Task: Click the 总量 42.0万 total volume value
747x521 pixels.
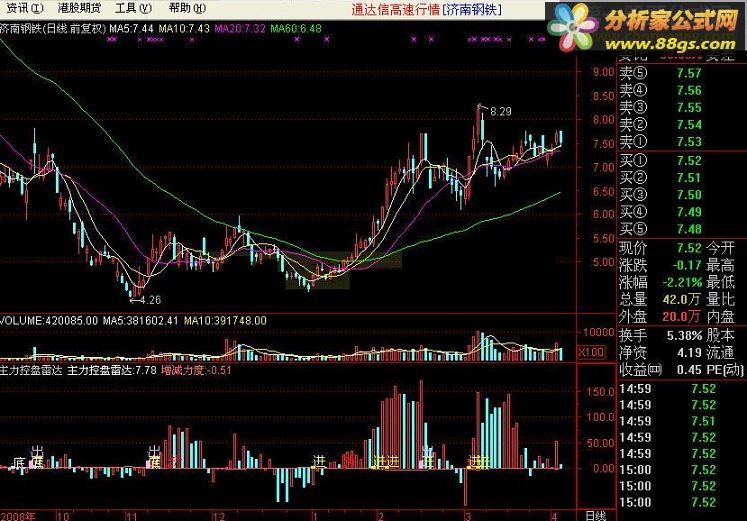Action: click(x=682, y=300)
